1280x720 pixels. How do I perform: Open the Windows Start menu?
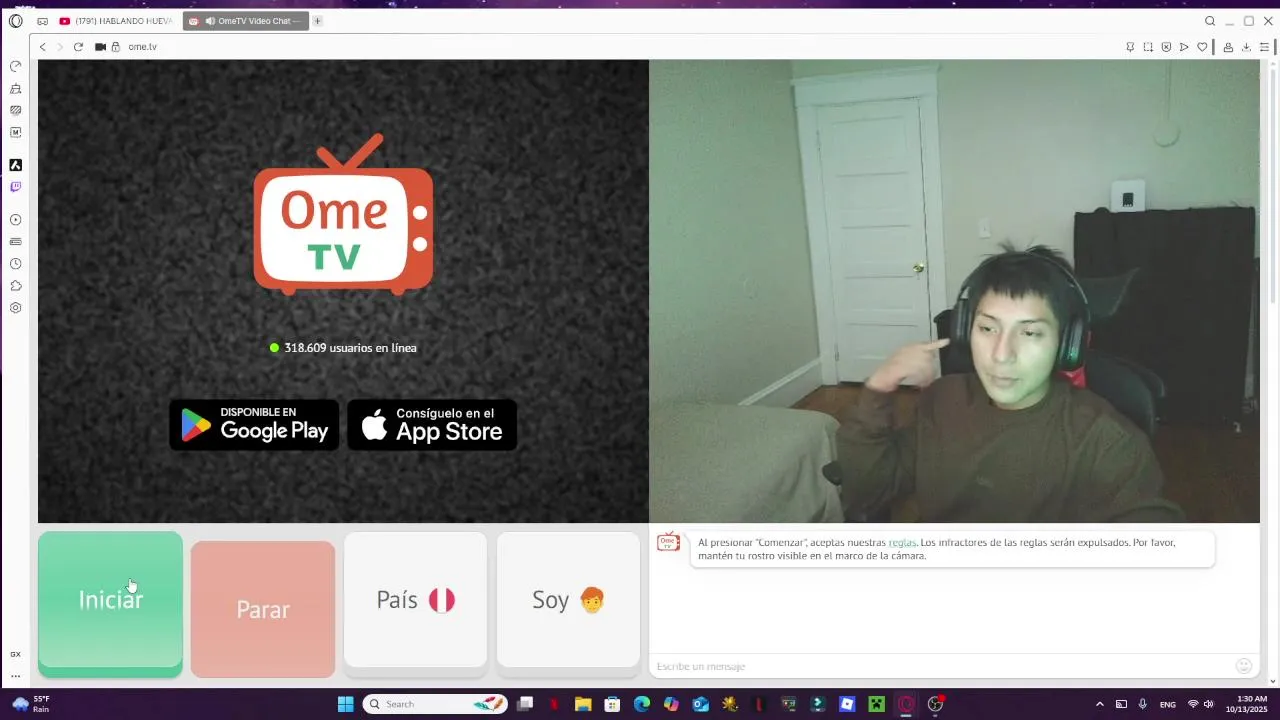tap(345, 704)
